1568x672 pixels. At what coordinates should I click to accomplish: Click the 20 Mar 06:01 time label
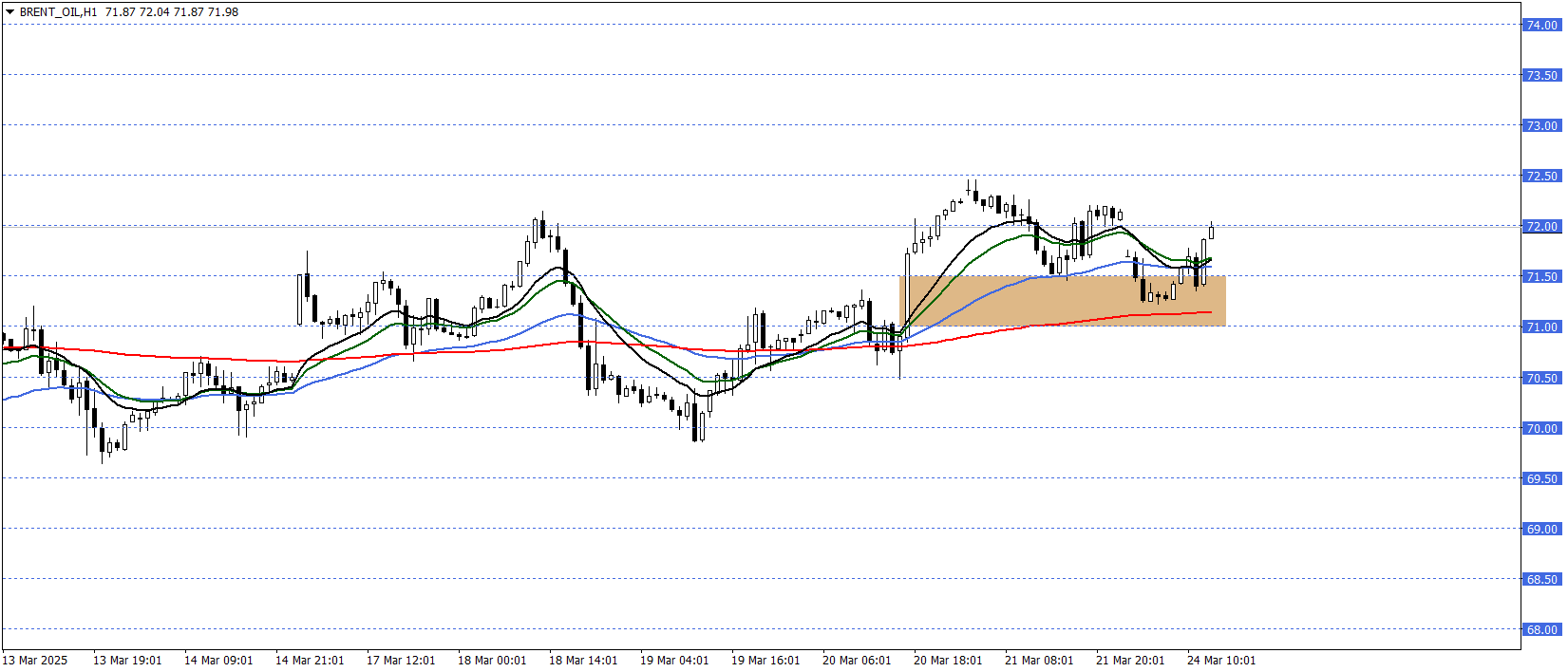coord(857,661)
